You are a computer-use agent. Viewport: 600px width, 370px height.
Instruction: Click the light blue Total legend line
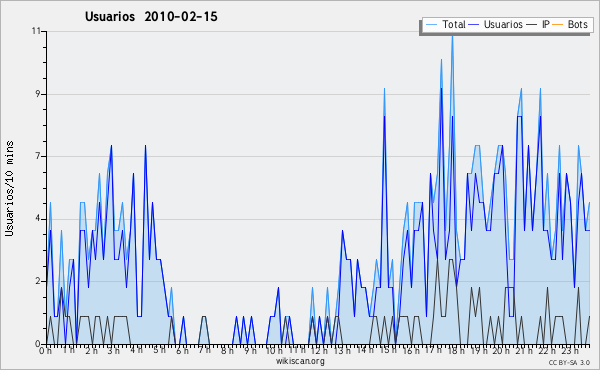431,25
